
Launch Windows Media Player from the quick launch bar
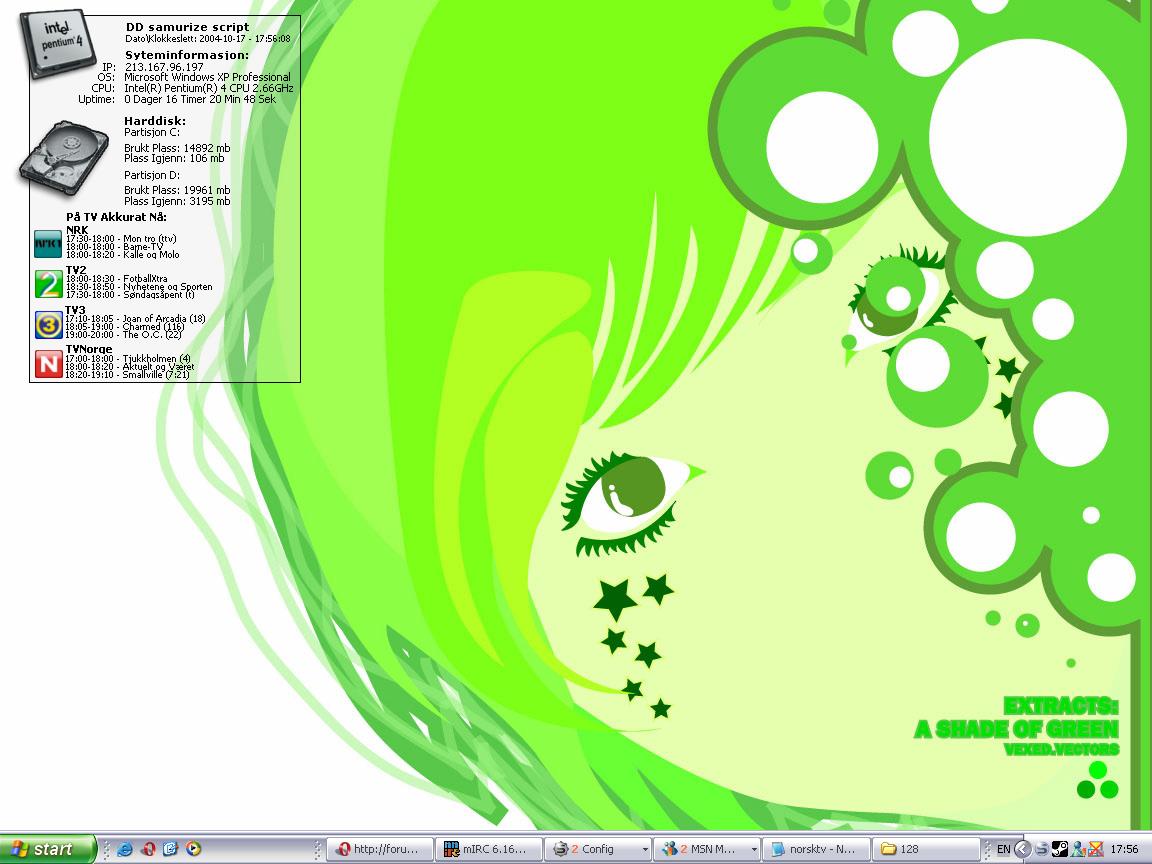pyautogui.click(x=193, y=849)
